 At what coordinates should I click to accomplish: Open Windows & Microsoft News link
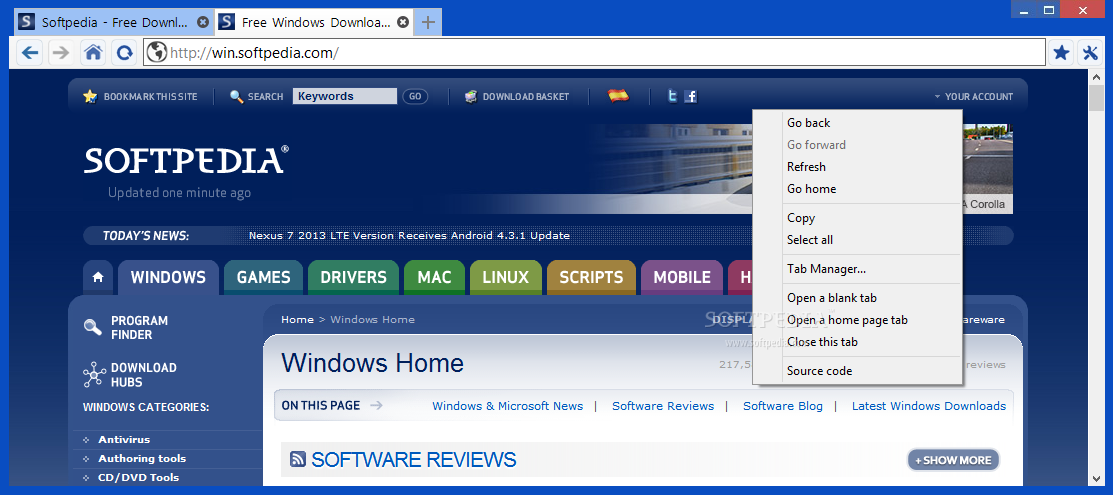(508, 406)
